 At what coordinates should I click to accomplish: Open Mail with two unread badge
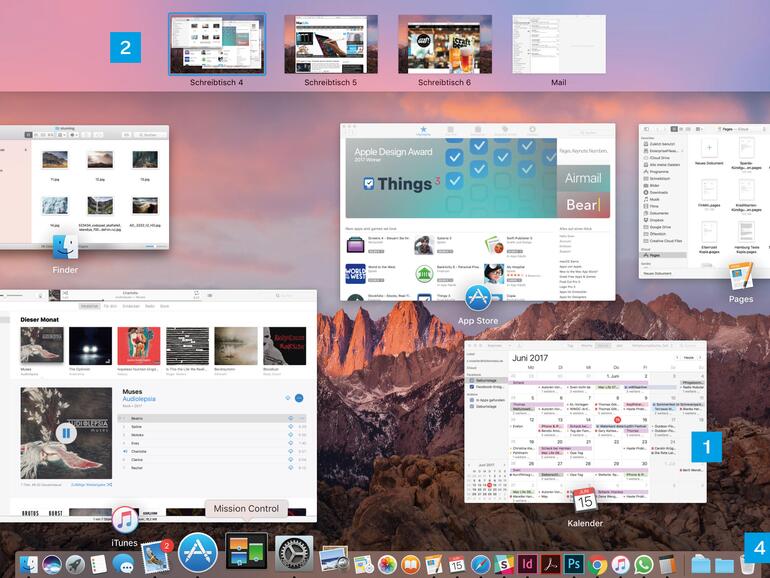[156, 557]
